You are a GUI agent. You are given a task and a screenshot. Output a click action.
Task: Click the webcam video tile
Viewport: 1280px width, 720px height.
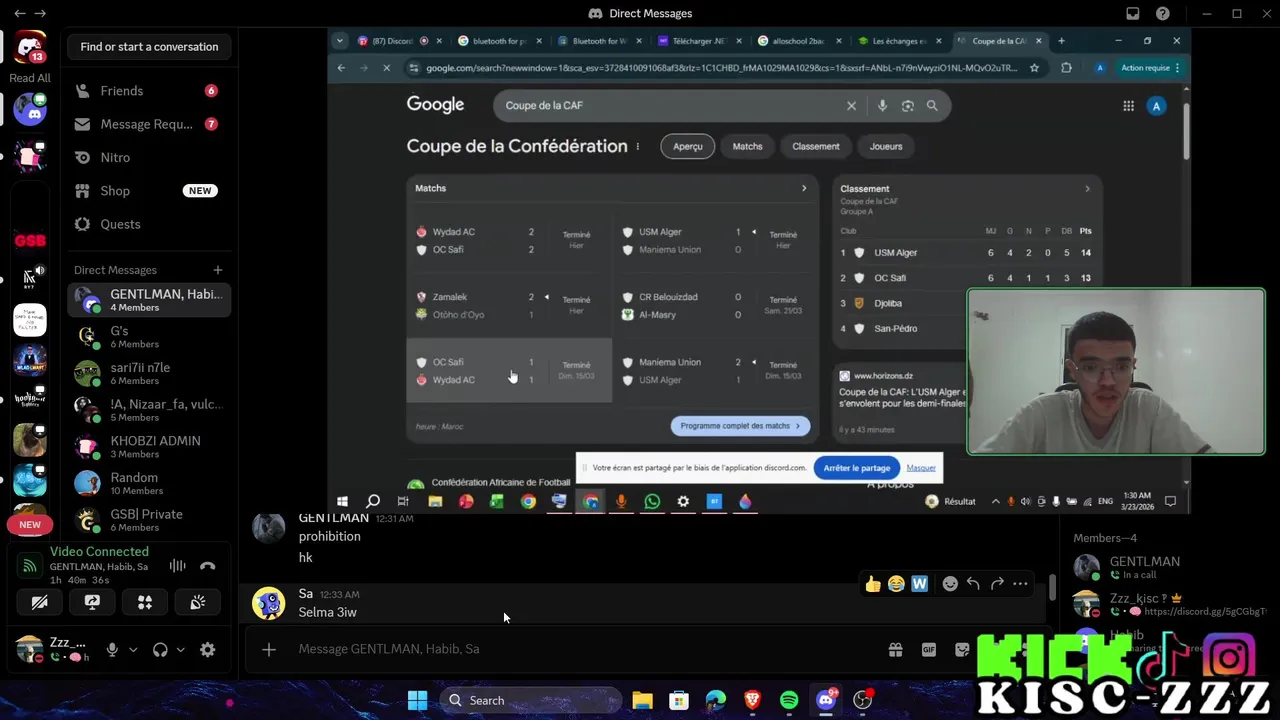(1116, 372)
